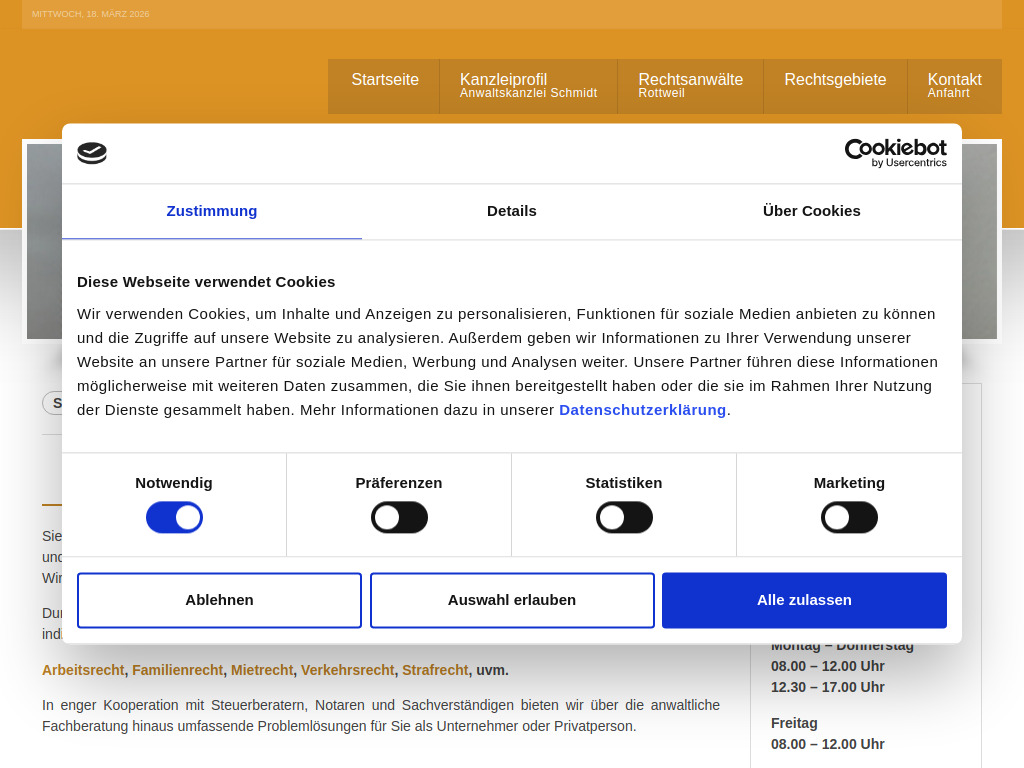Disable the Notwendig cookies toggle

pos(174,517)
